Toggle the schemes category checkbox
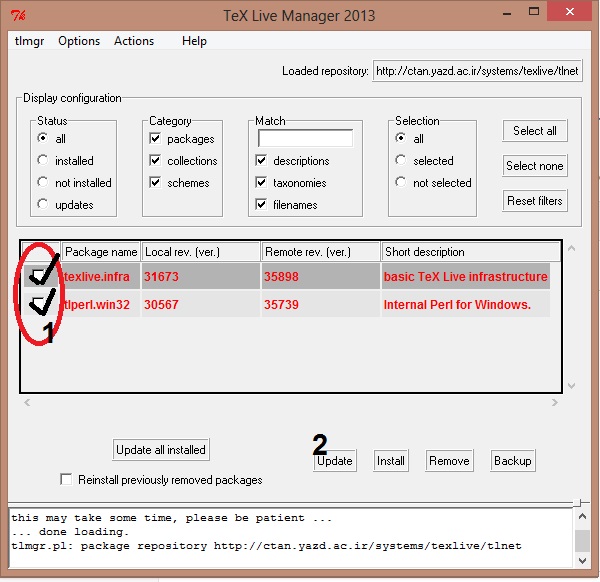Viewport: 600px width, 582px height. pyautogui.click(x=155, y=182)
